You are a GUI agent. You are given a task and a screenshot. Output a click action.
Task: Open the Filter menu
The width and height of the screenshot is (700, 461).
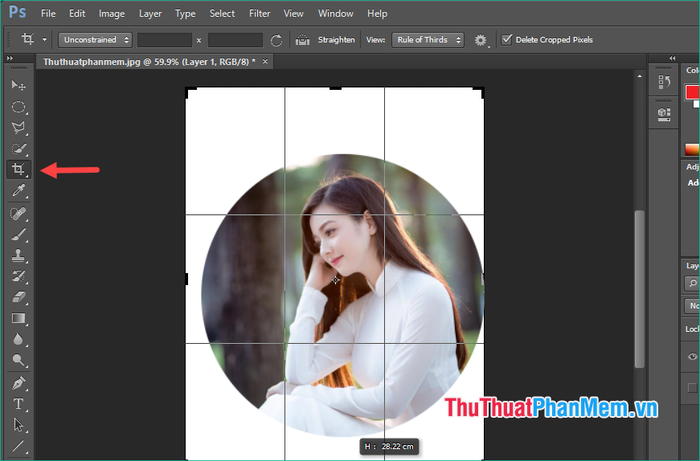pos(259,14)
